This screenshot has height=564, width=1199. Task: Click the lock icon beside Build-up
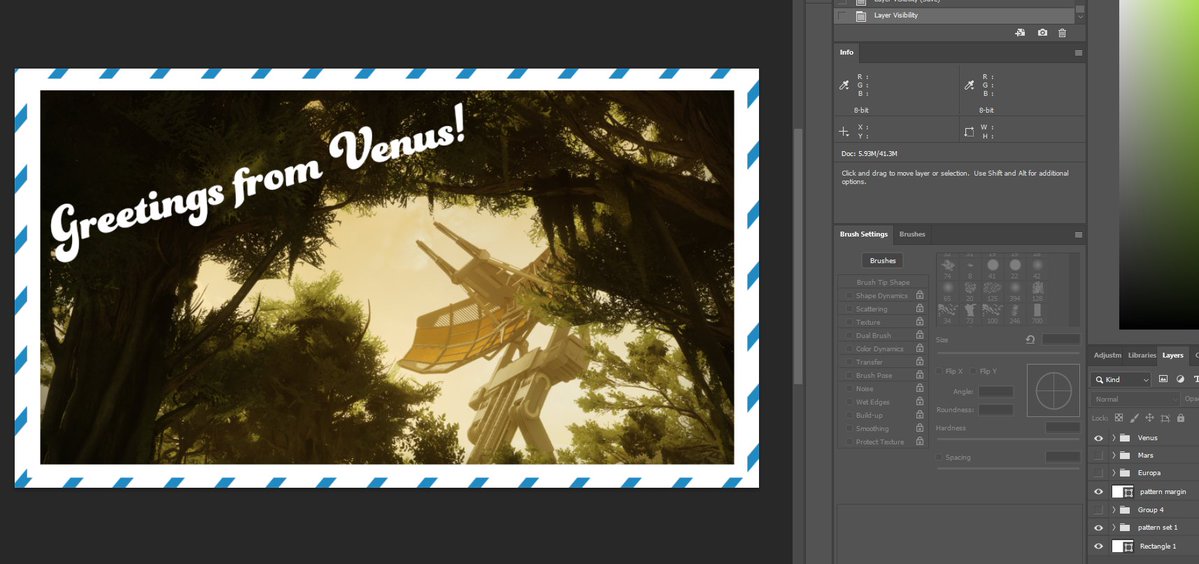[x=920, y=415]
